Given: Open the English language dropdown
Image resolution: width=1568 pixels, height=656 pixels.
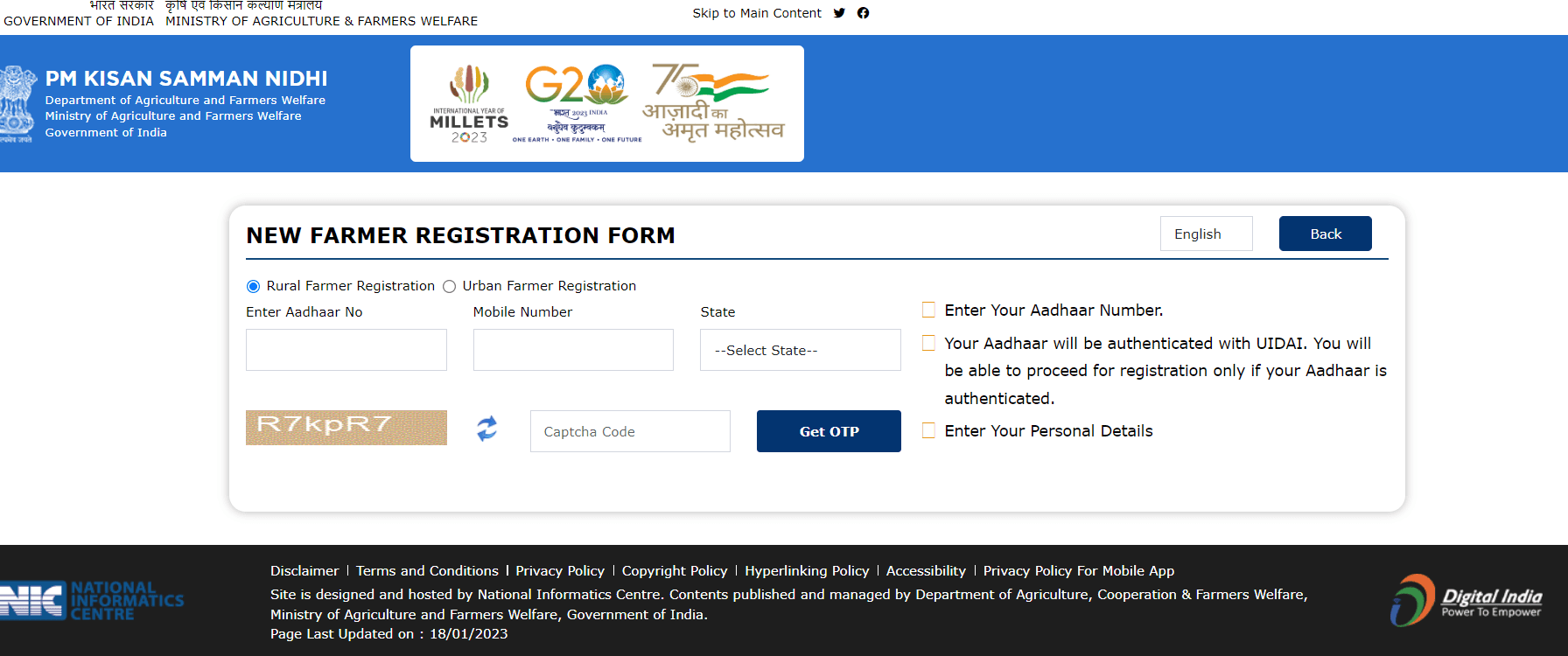Looking at the screenshot, I should [1207, 234].
